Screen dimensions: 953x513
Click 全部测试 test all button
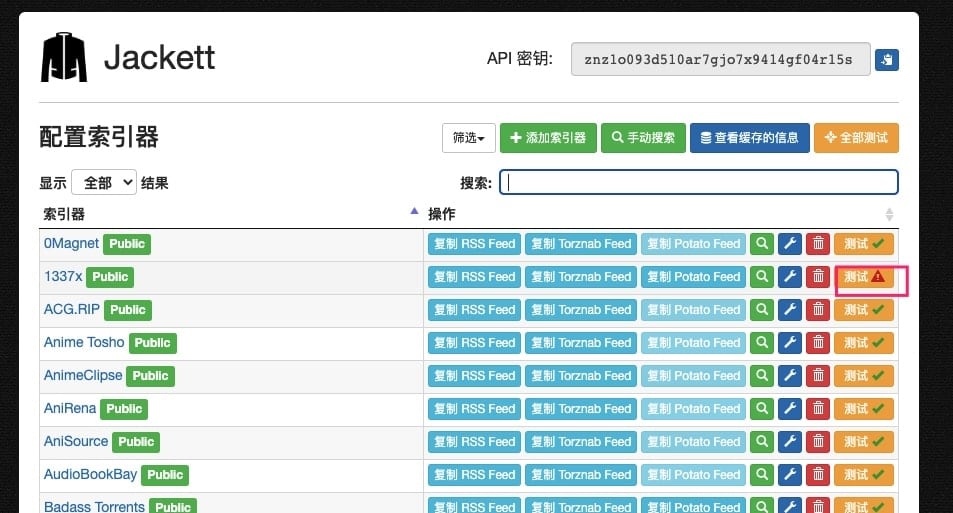856,138
